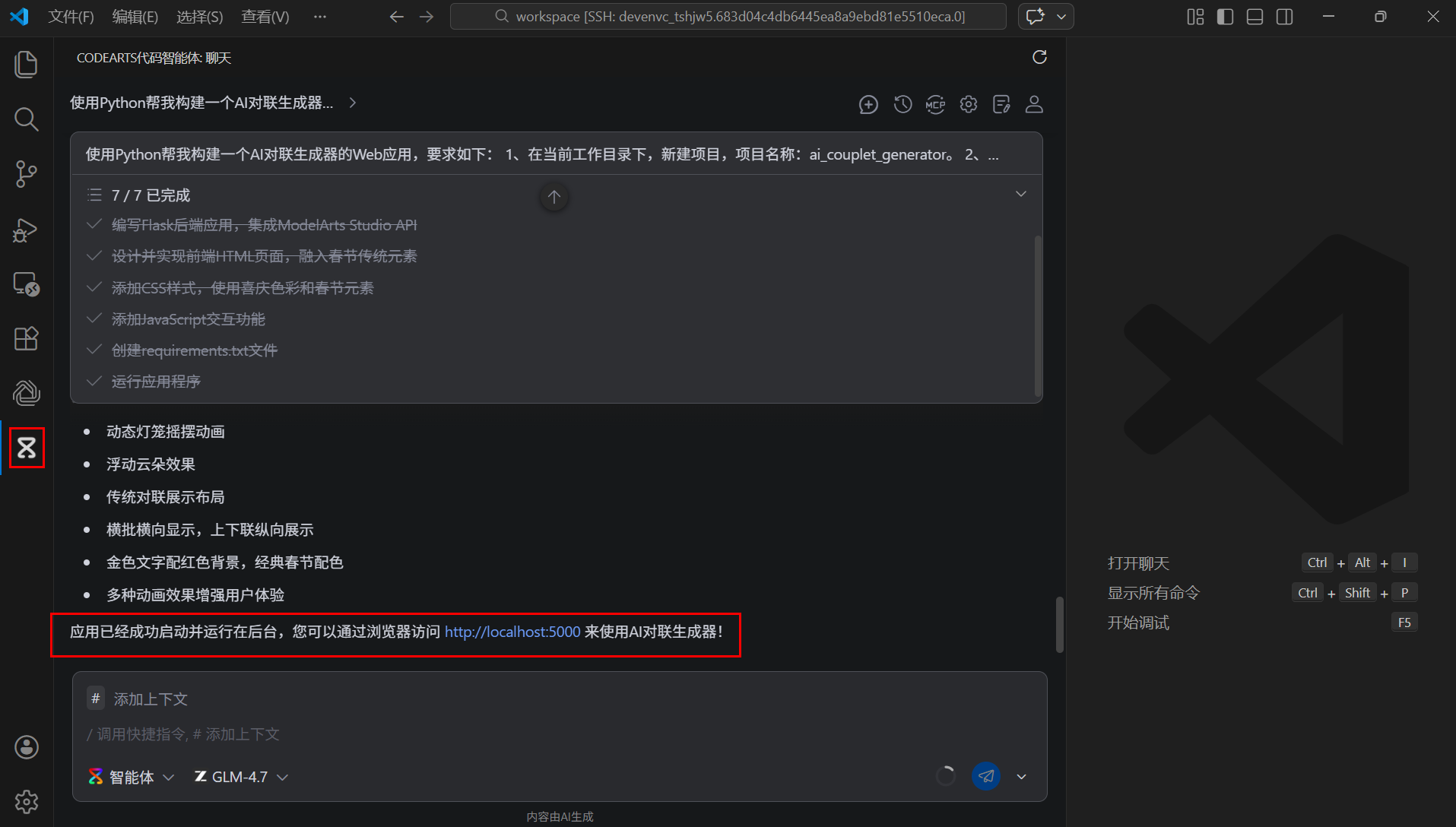Open the 文件(F) menu

(71, 17)
